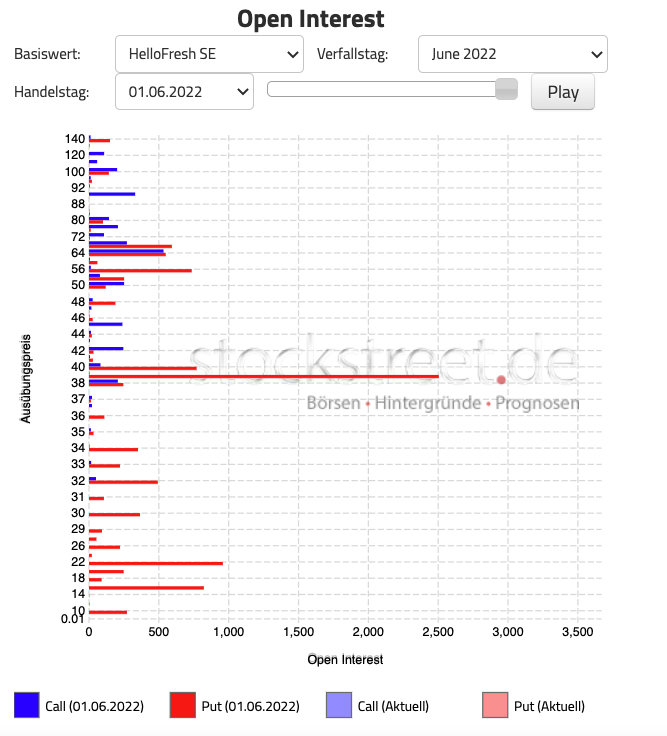Click the Open Interest page title
Screen dimensions: 667x736
coord(311,19)
